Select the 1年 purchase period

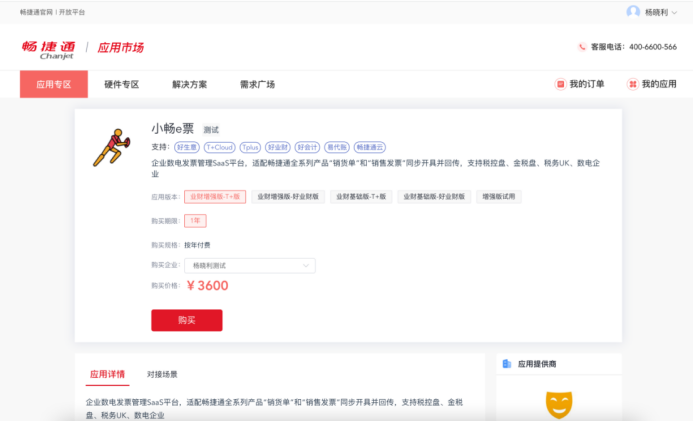[x=195, y=221]
